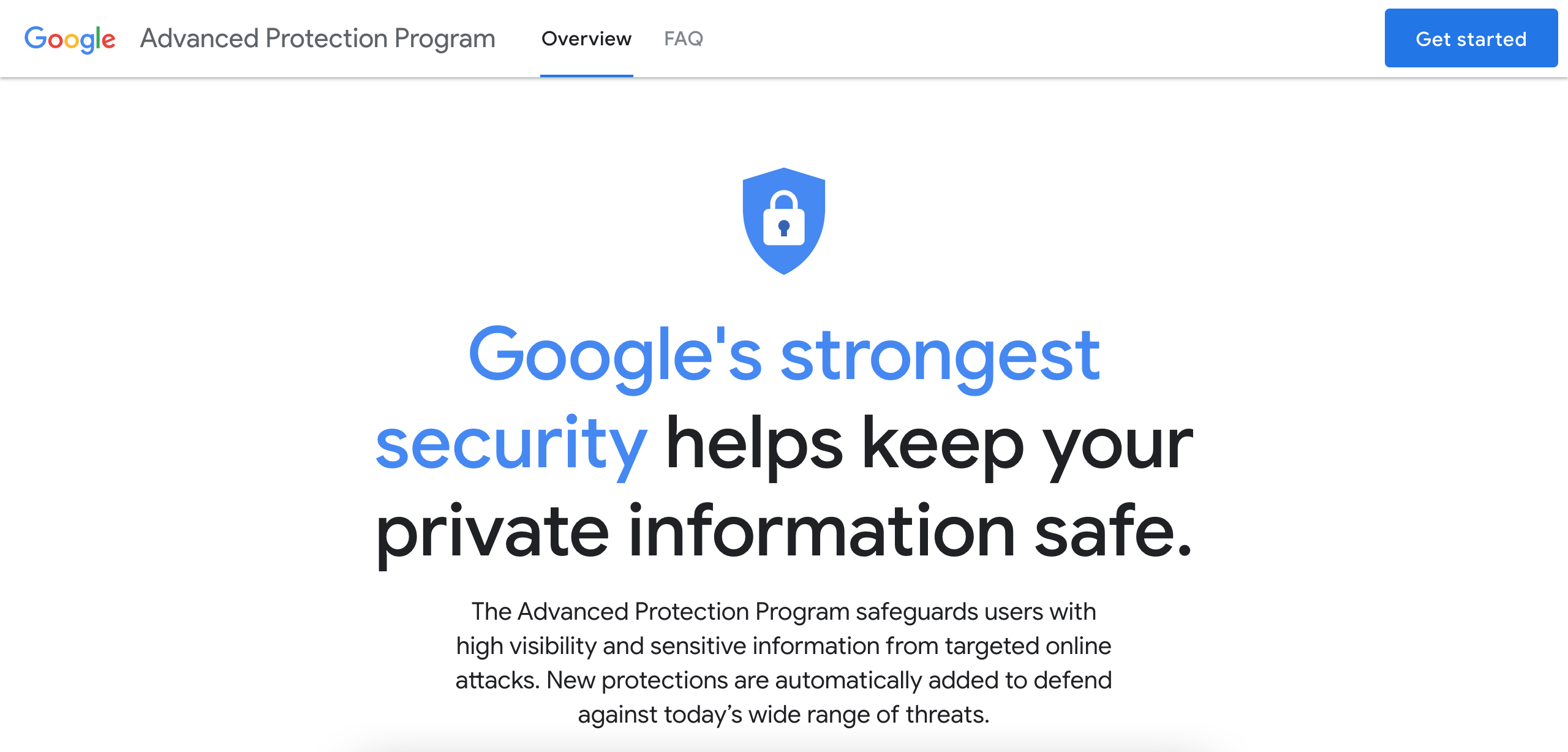Click the blue underline beneath Overview
1568x752 pixels.
point(586,74)
